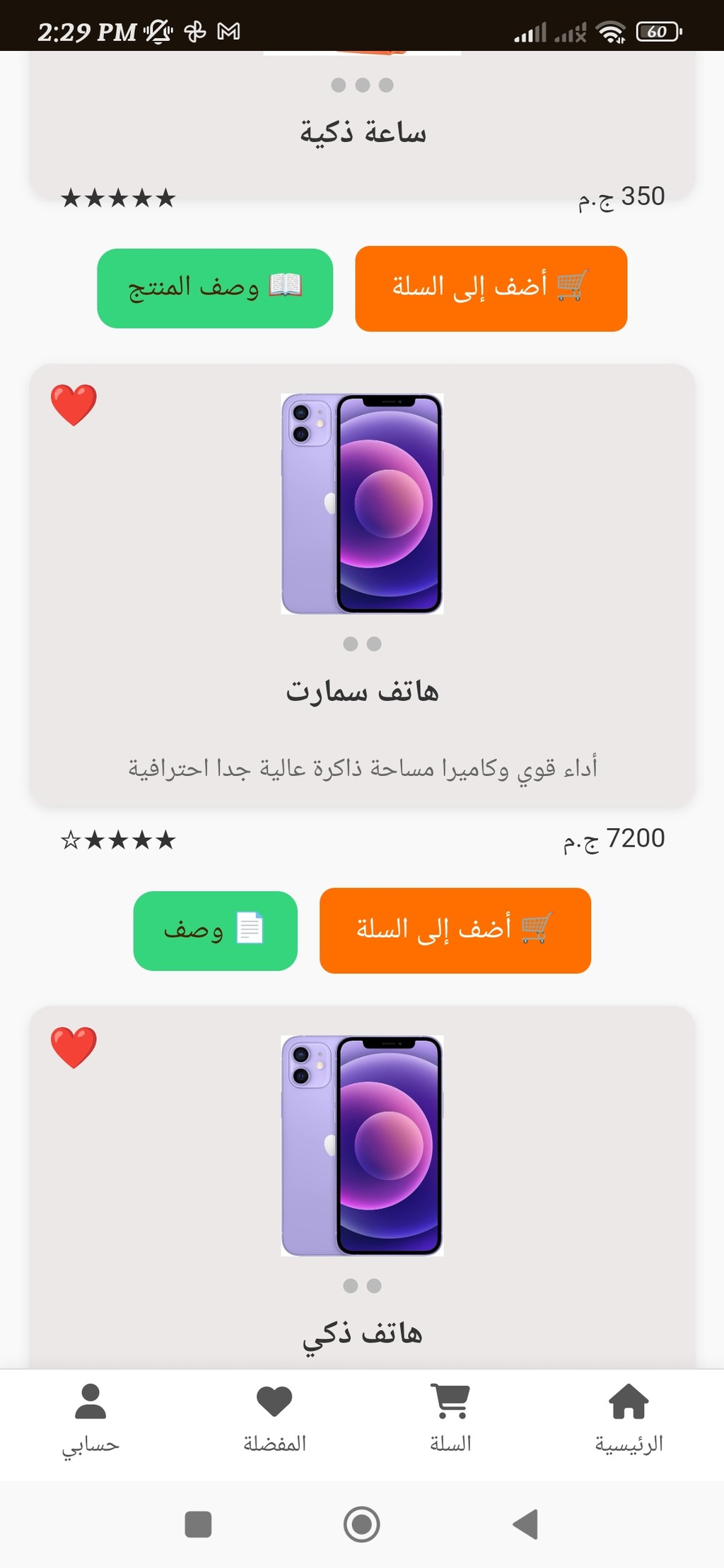Add هاتف سمارت to the cart
Viewport: 724px width, 1568px height.
pyautogui.click(x=455, y=931)
